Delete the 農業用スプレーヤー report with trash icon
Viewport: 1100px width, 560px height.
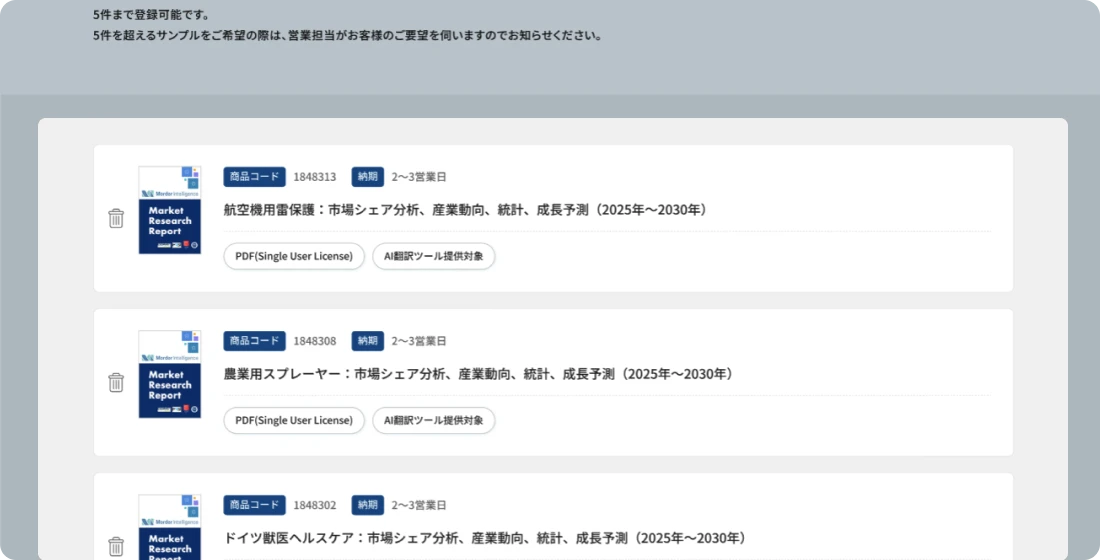pyautogui.click(x=116, y=382)
